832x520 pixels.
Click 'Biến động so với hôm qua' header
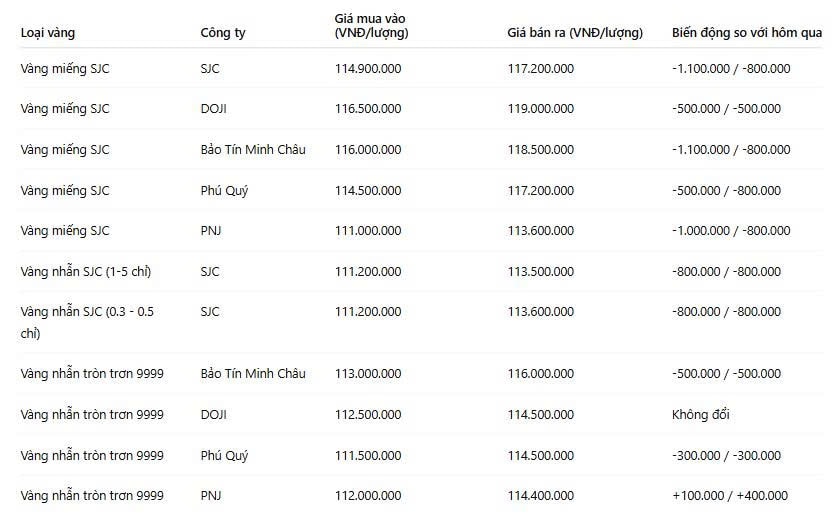[747, 33]
